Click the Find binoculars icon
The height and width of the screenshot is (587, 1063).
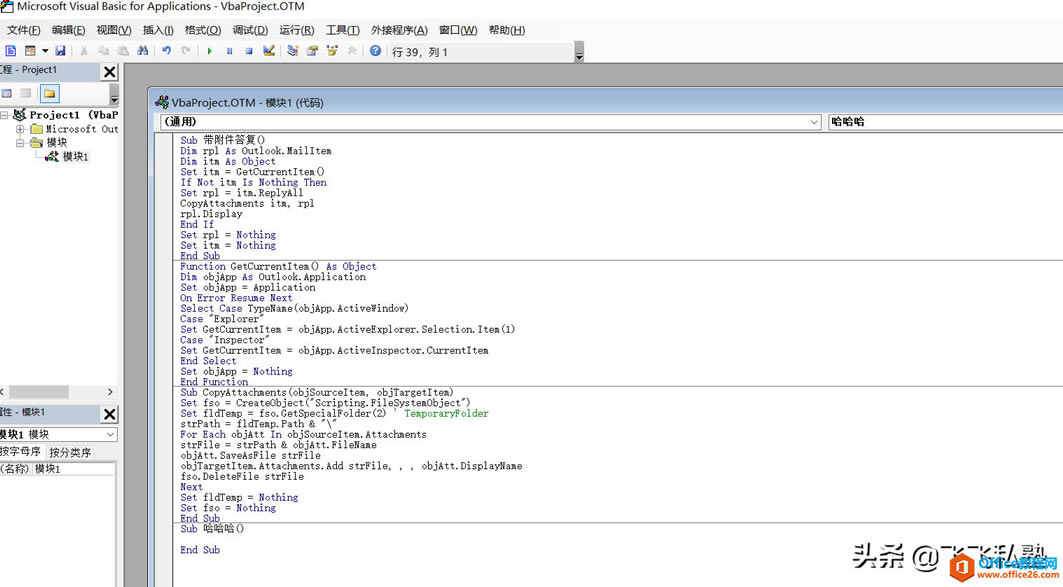pos(143,51)
